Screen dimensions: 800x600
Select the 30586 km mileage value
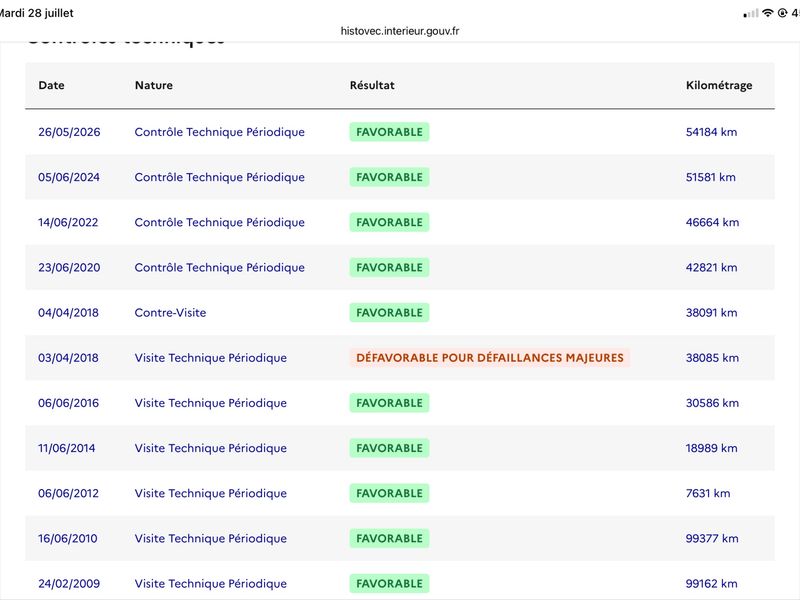pos(712,403)
